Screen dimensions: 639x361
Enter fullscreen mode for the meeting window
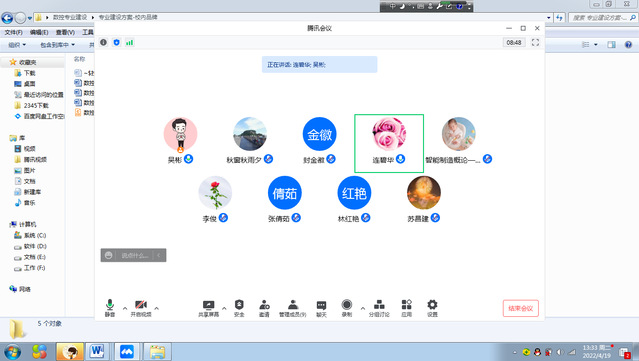click(x=535, y=42)
